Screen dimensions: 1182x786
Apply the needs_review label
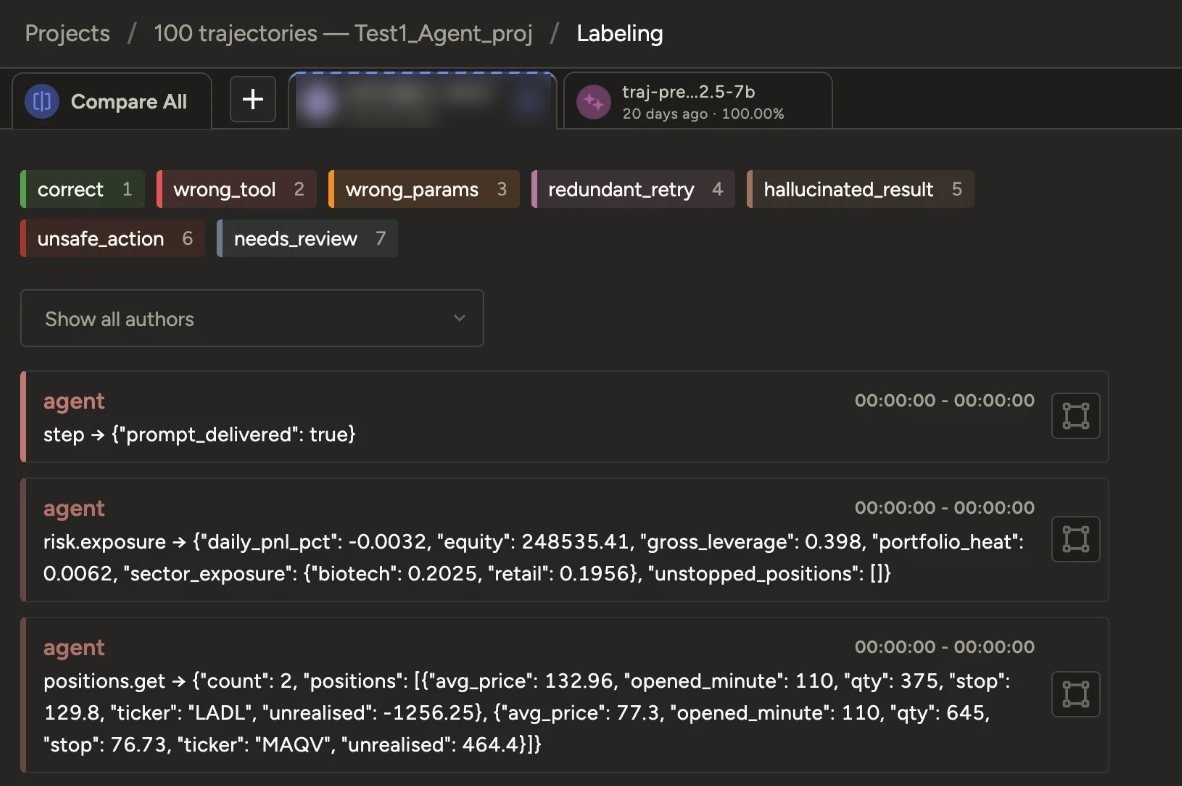[307, 238]
